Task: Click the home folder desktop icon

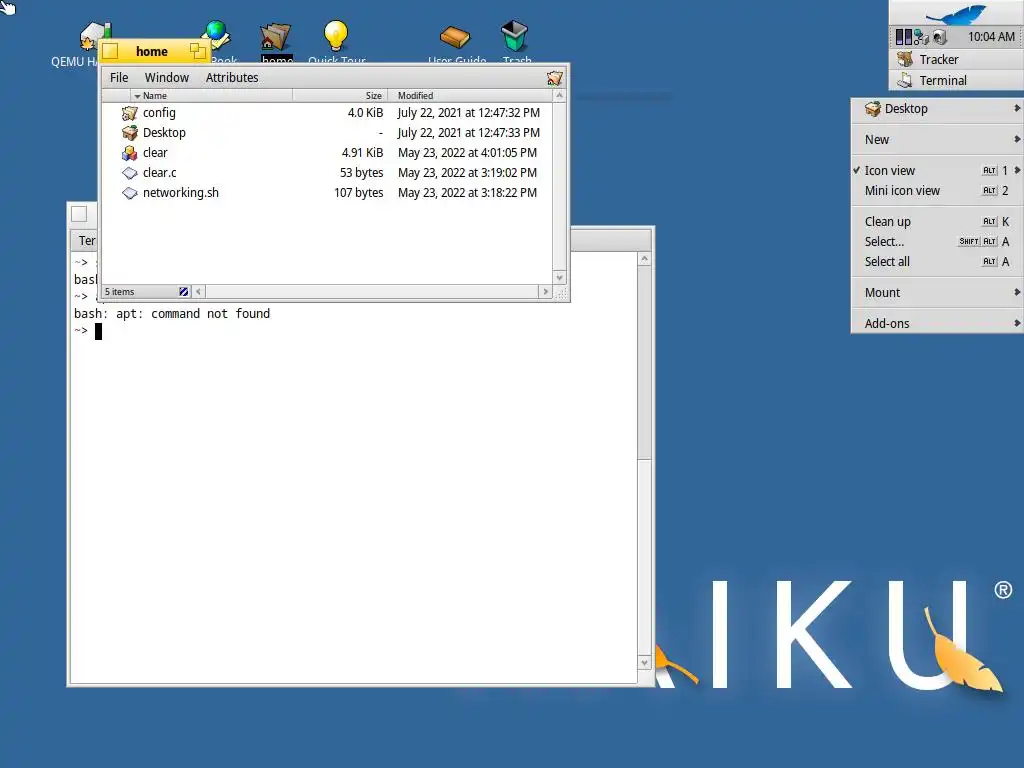Action: click(x=275, y=37)
